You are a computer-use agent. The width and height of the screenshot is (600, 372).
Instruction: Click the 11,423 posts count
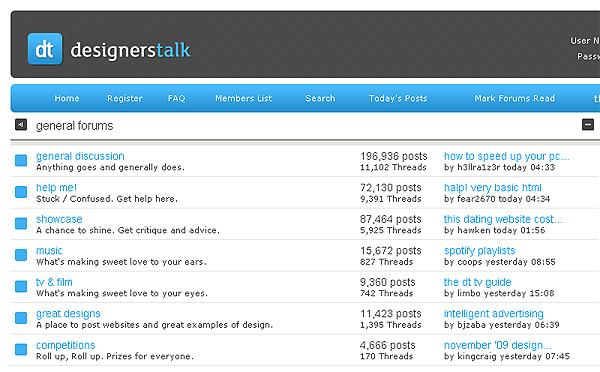point(391,314)
